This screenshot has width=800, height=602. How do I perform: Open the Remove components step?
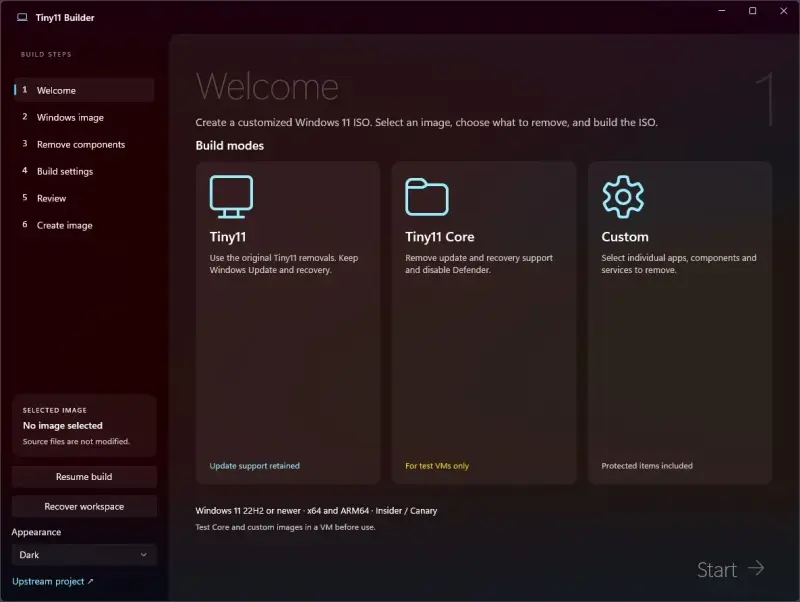pyautogui.click(x=84, y=144)
